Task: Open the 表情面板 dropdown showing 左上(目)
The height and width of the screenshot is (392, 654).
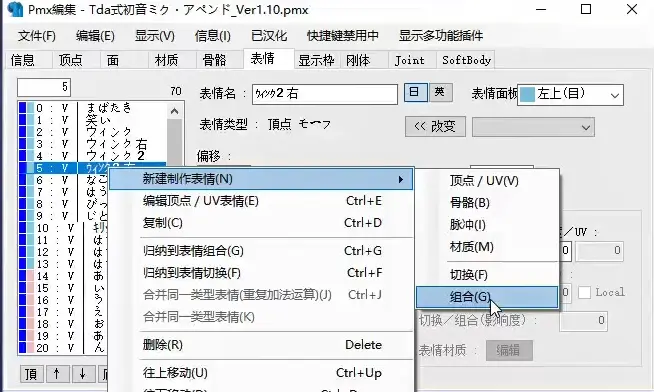Action: tap(571, 95)
